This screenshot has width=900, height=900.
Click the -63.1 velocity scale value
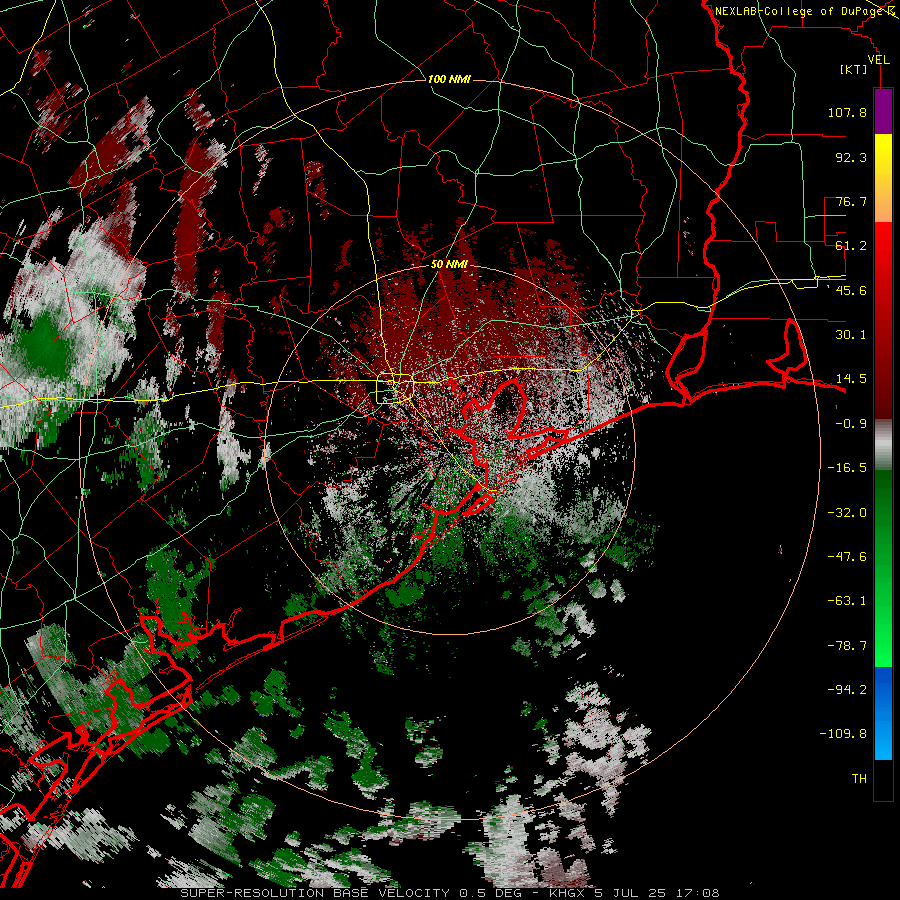tap(847, 601)
